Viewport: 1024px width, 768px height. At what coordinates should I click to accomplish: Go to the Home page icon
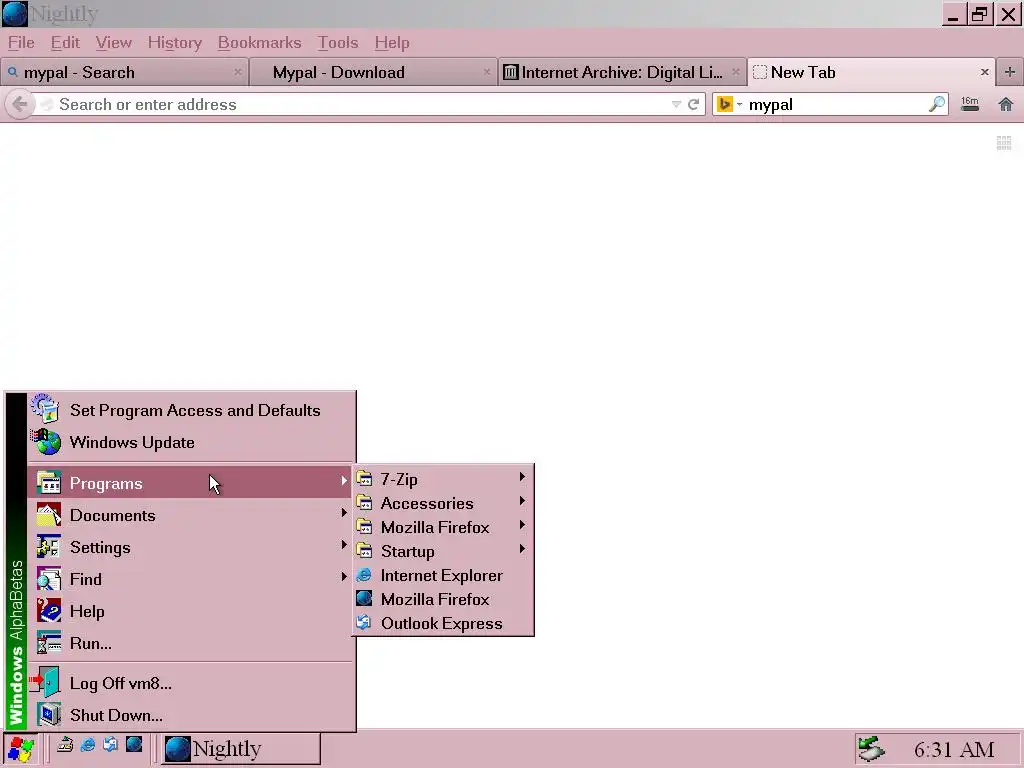1006,104
